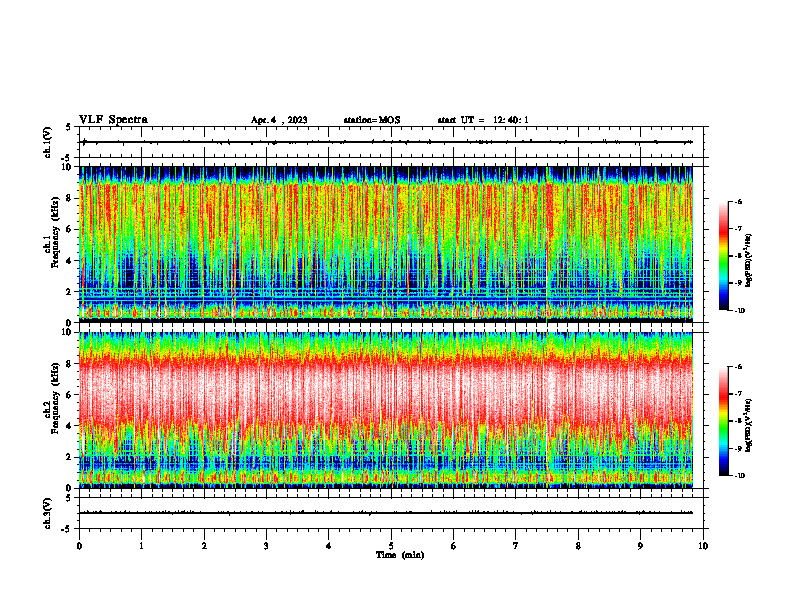This screenshot has width=792, height=612.
Task: Click the ch.3 voltage waveform trace
Action: click(x=386, y=513)
